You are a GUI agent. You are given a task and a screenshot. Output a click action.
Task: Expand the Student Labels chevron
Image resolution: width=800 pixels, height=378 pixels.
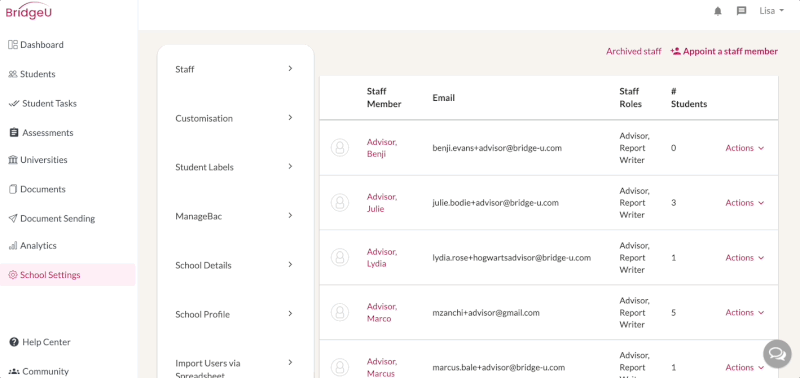point(290,166)
